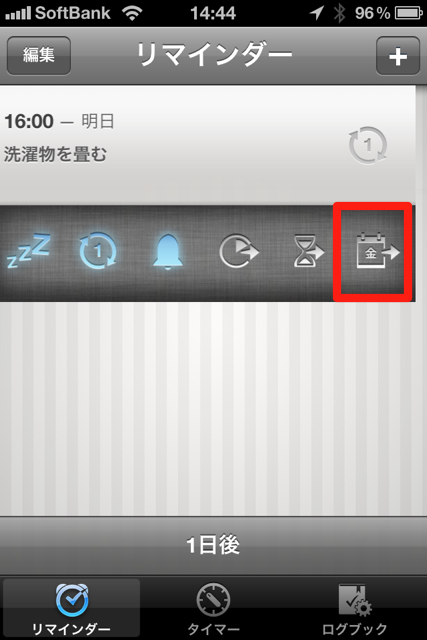Viewport: 427px width, 640px height.
Task: Tap the 編集 edit button
Action: [39, 55]
